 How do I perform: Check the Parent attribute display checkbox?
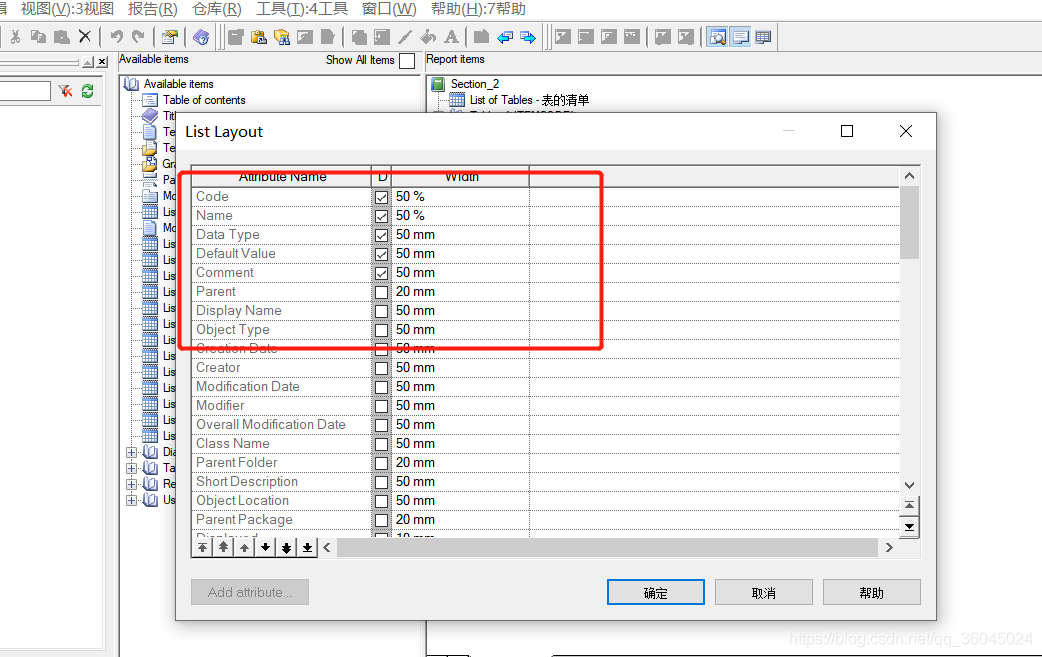pos(381,292)
